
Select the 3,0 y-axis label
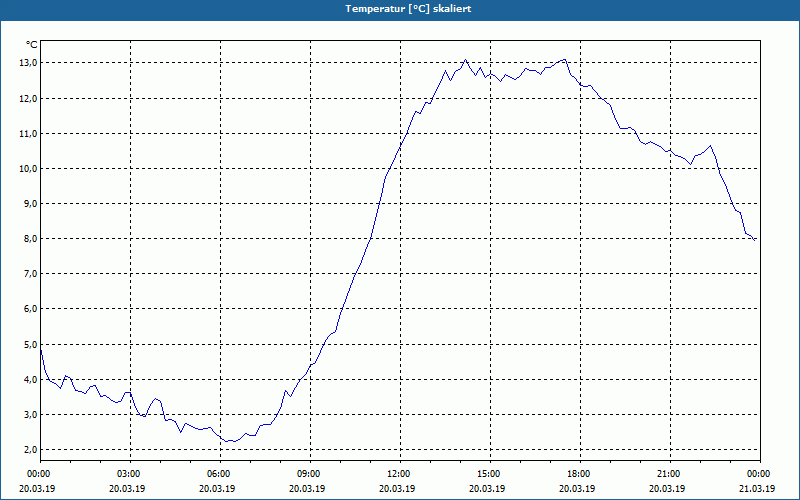coord(30,415)
